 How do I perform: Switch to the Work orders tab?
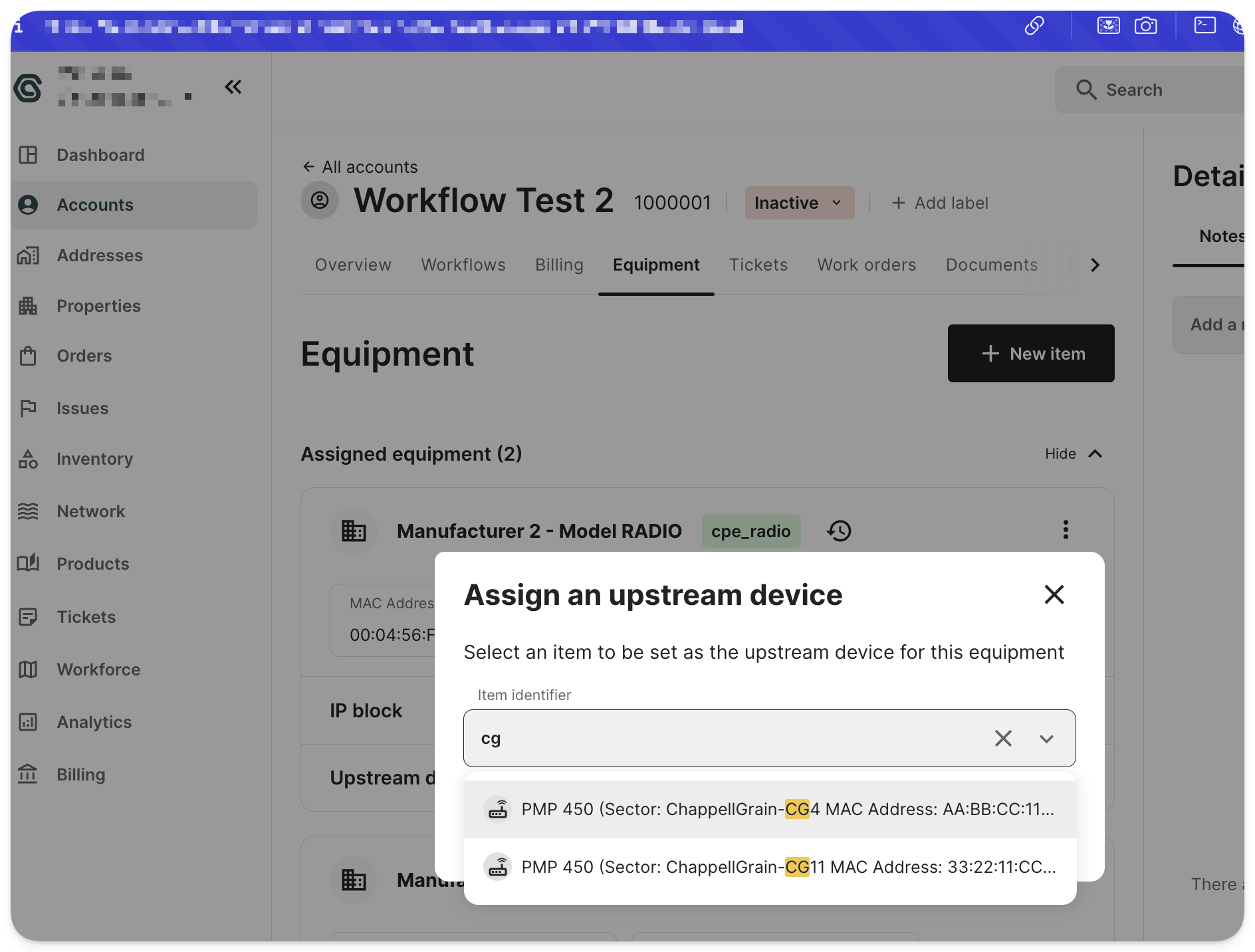pos(867,265)
